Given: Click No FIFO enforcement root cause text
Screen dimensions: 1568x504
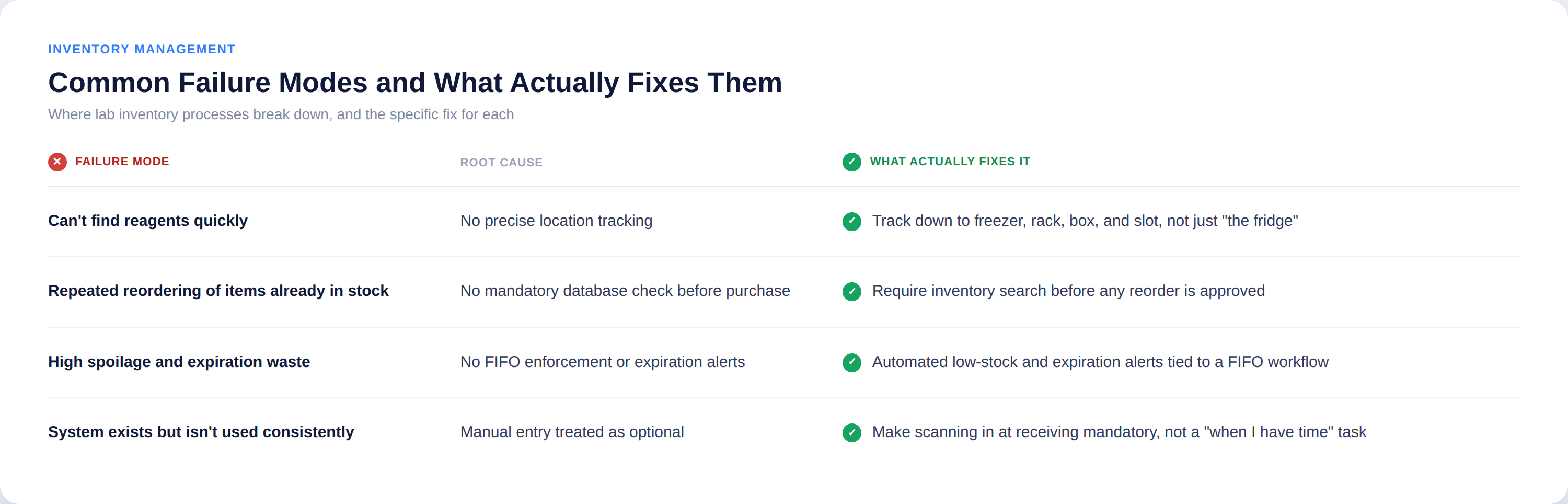Looking at the screenshot, I should point(603,362).
